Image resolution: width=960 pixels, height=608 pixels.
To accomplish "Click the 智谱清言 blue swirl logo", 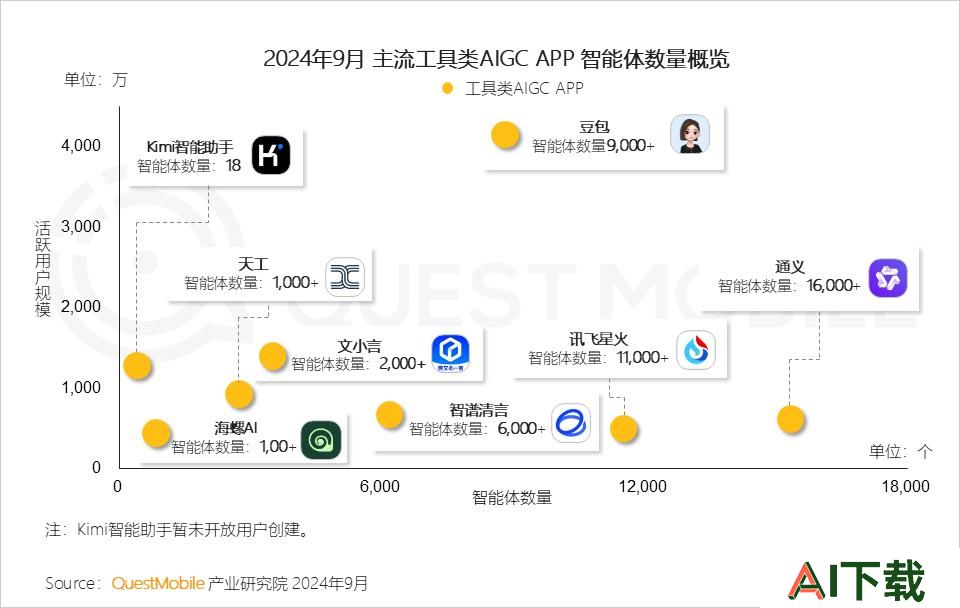I will pyautogui.click(x=571, y=422).
